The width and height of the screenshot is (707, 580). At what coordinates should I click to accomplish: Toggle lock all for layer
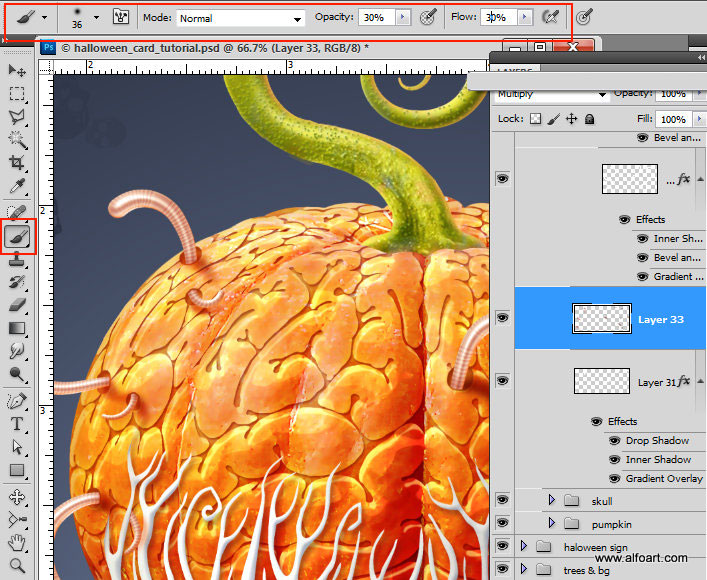(589, 119)
